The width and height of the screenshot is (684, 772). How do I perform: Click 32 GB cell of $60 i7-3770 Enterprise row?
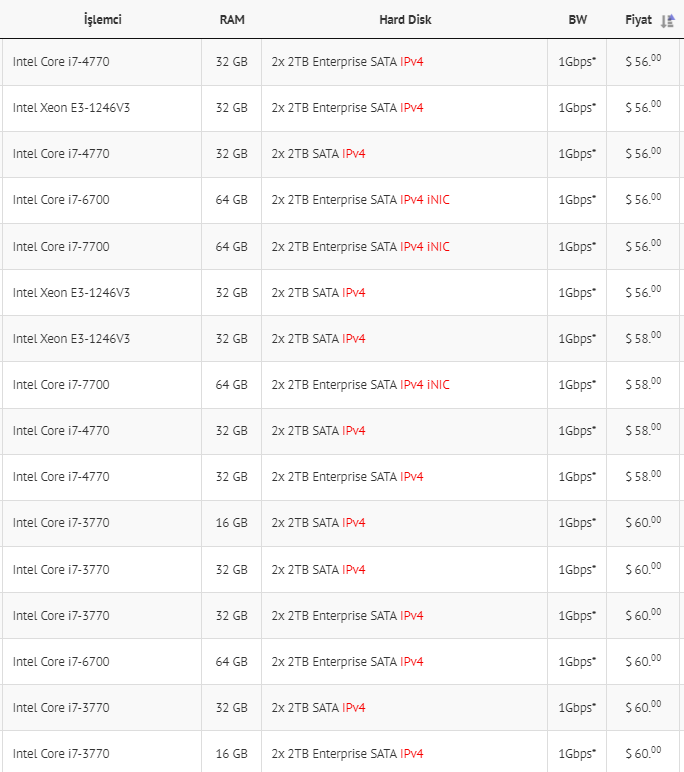tap(231, 616)
